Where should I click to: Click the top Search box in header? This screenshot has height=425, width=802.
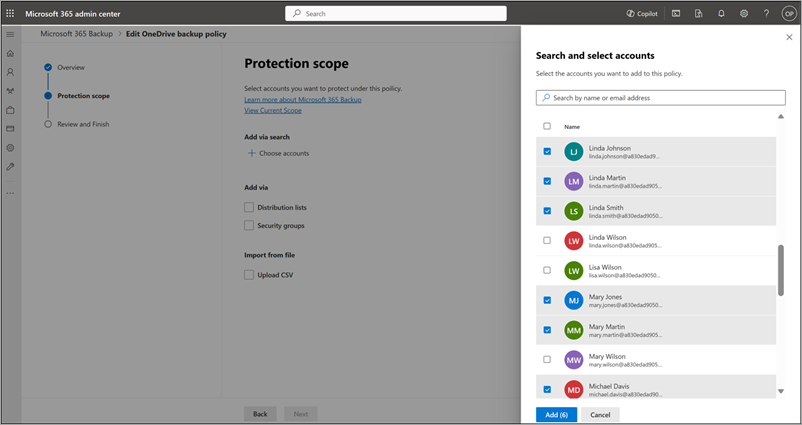396,14
